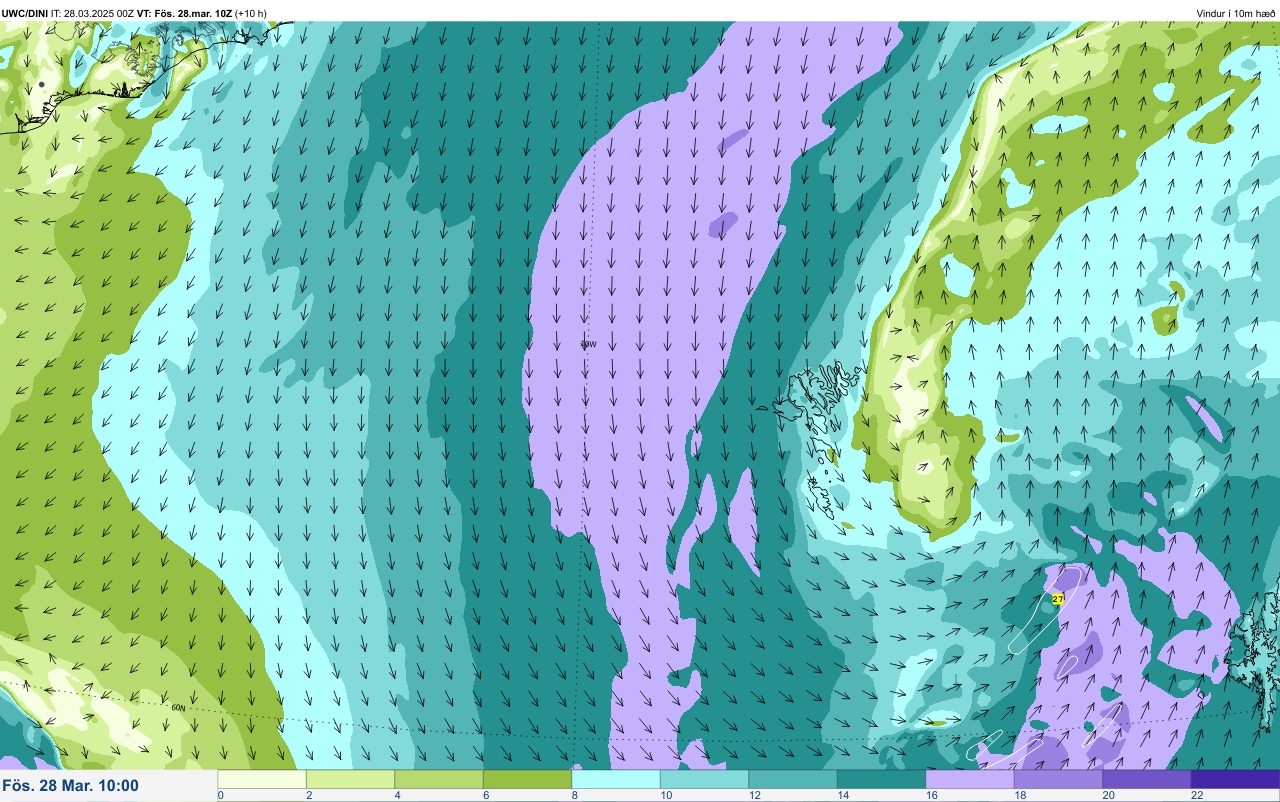Click the '(+10 h)' forecast offset text
1280x802 pixels.
[x=251, y=13]
